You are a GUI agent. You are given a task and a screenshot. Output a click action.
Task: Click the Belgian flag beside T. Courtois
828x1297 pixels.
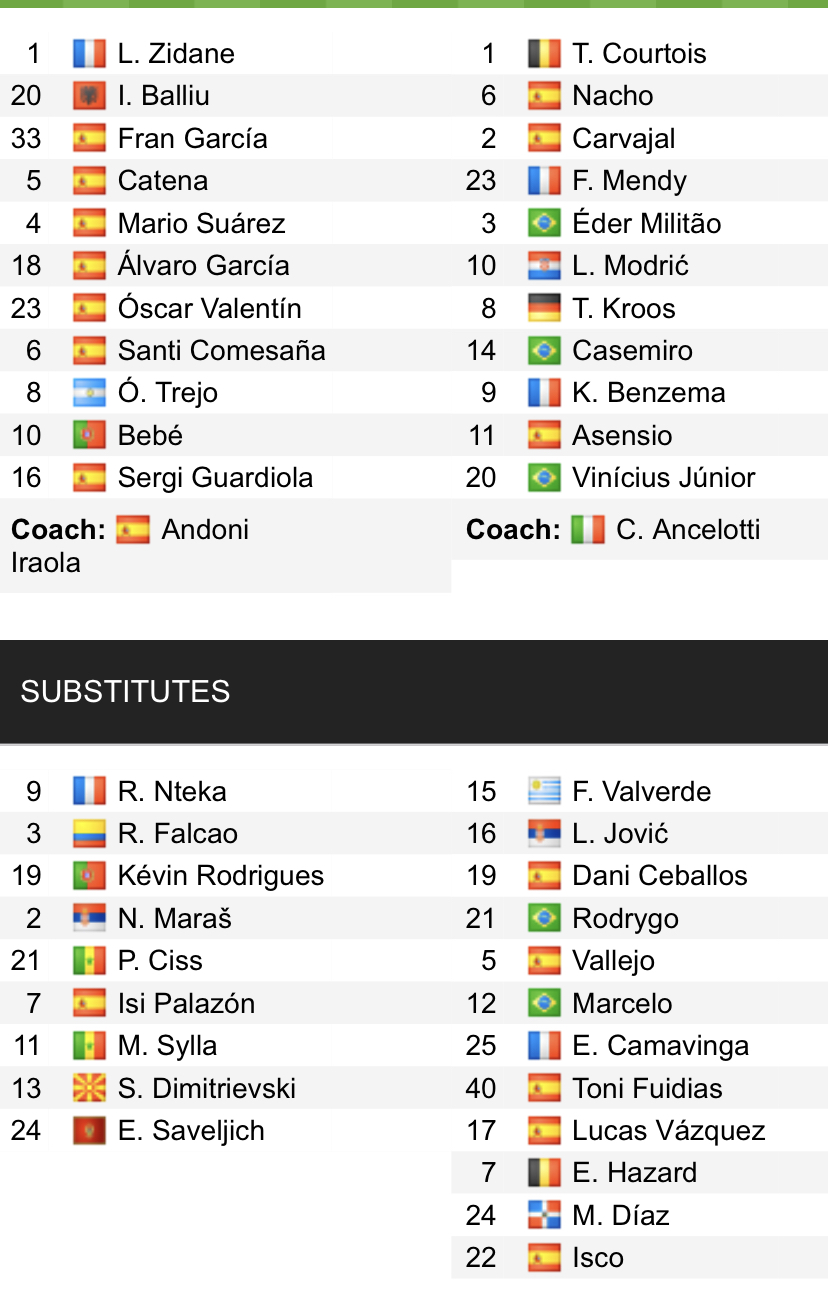544,53
